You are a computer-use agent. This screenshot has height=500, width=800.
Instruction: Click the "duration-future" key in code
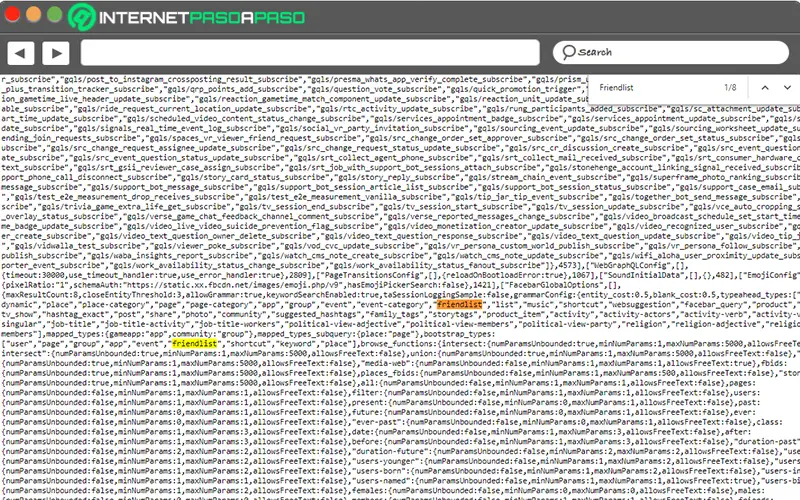tap(391, 452)
